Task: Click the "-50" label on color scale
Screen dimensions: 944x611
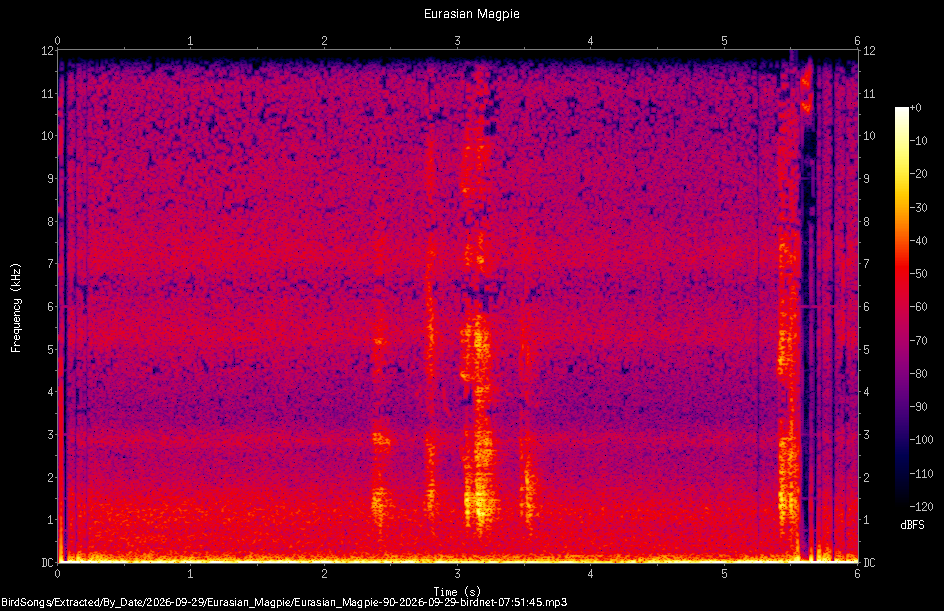Action: coord(918,273)
